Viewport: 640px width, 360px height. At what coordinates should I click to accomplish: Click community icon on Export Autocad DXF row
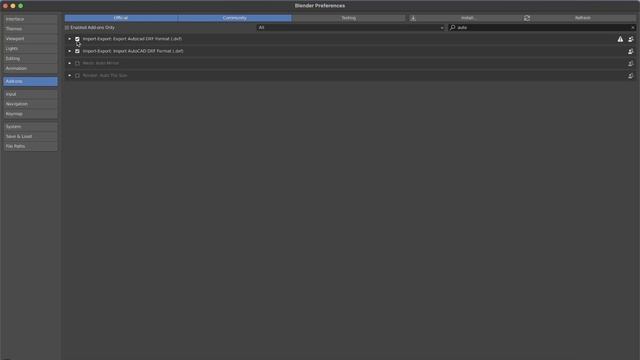pos(631,39)
